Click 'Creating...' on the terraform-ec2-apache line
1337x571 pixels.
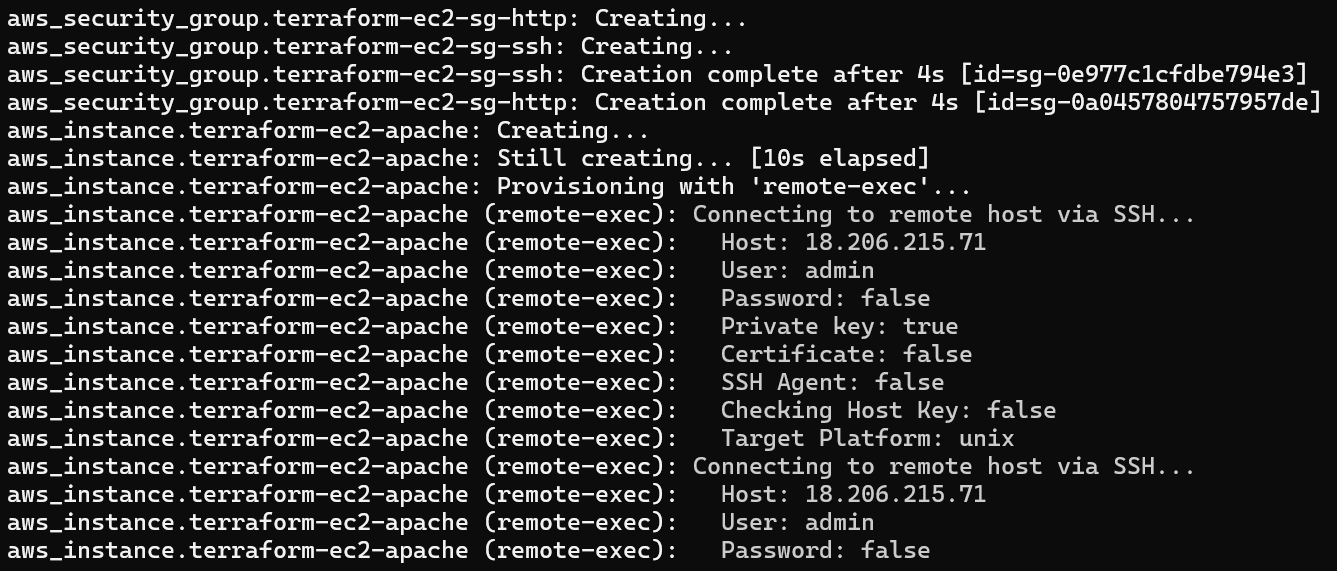tap(573, 131)
